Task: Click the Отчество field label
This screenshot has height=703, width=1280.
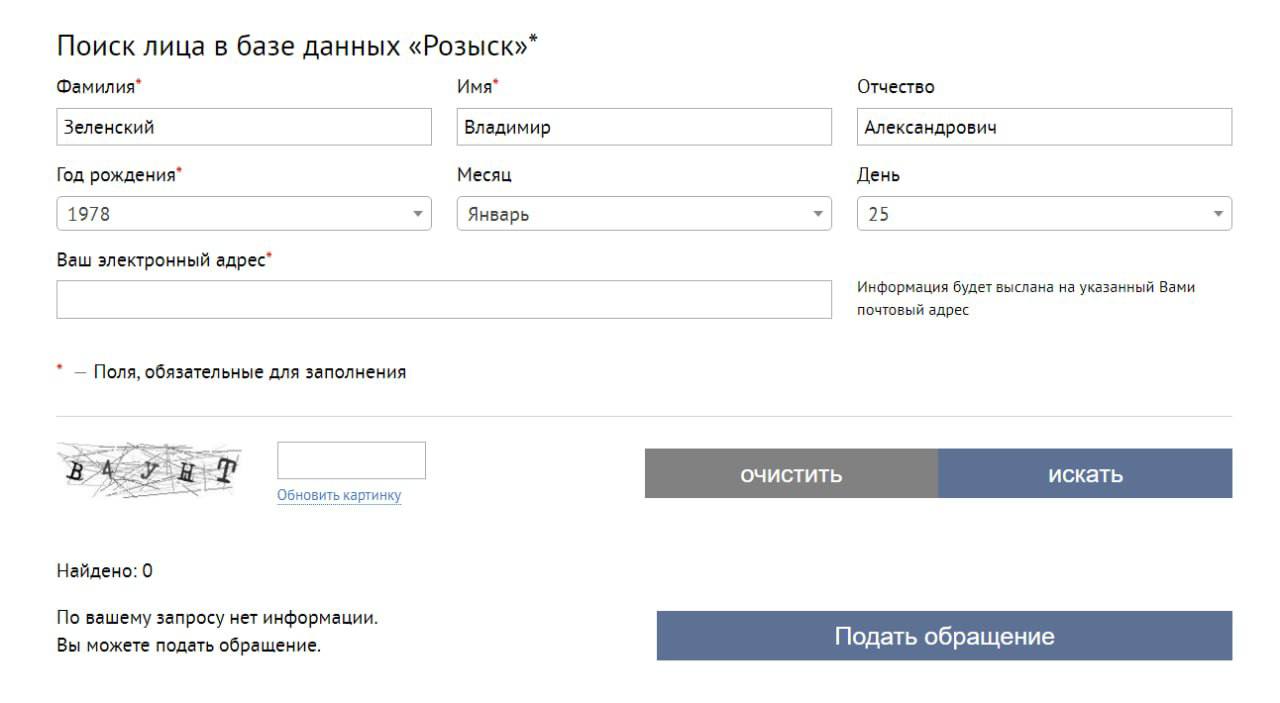Action: pyautogui.click(x=895, y=87)
